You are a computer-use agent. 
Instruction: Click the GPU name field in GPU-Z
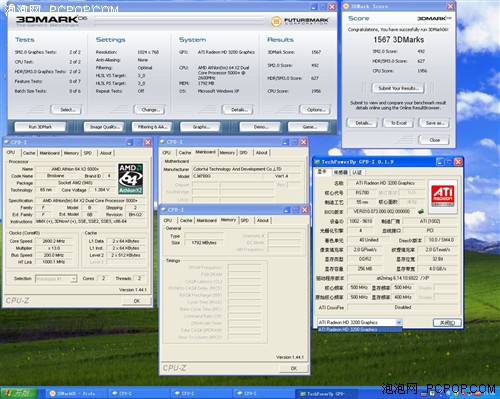[385, 183]
